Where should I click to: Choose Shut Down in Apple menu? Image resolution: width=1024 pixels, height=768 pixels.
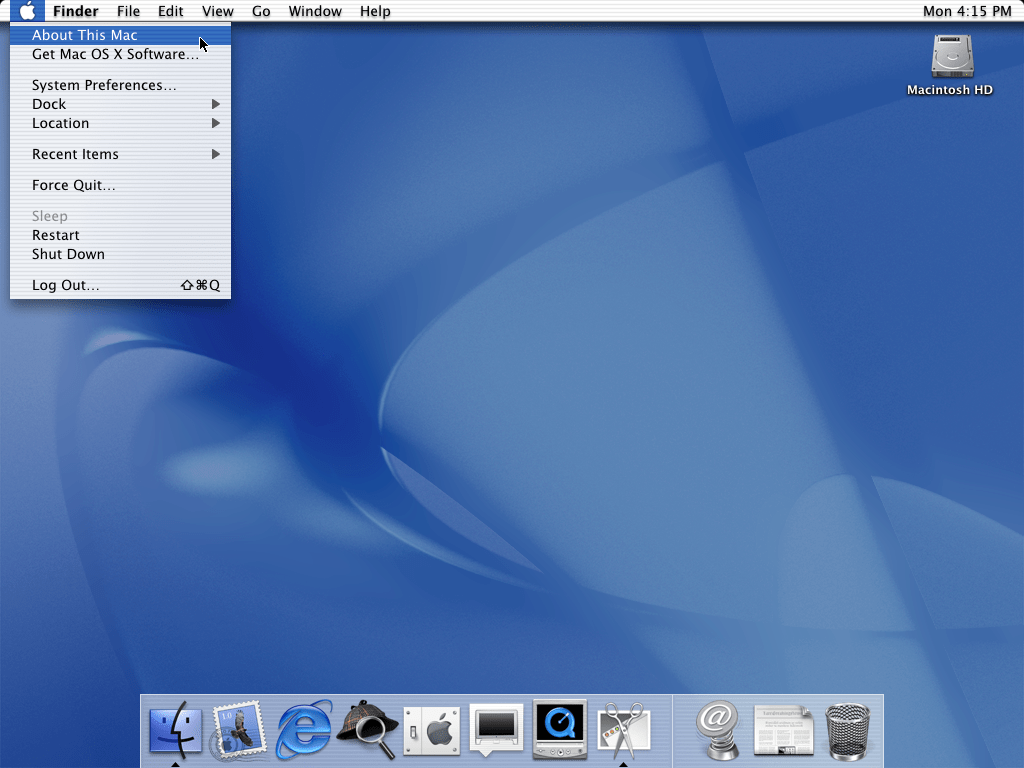pos(68,254)
